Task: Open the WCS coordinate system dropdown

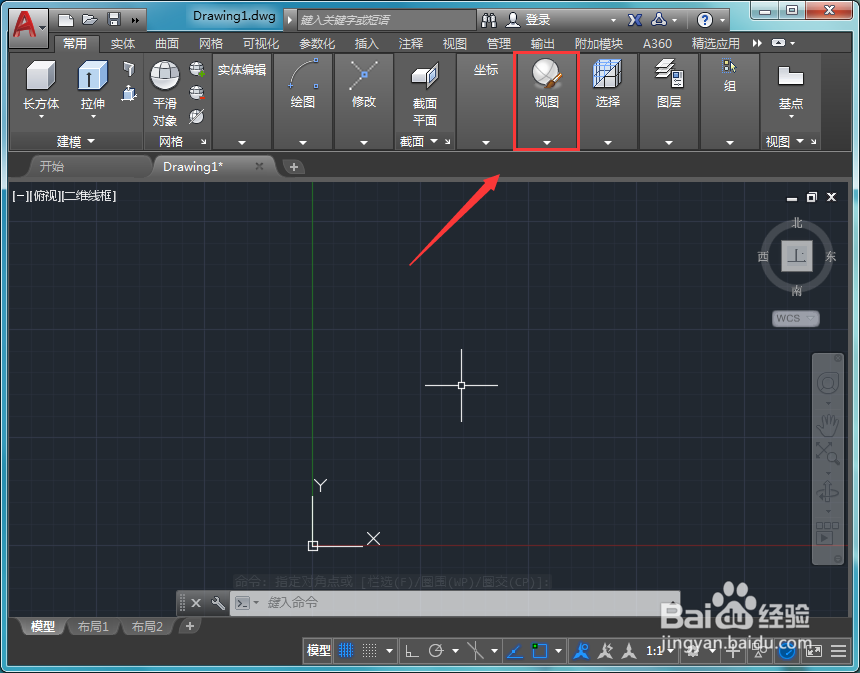Action: (795, 318)
